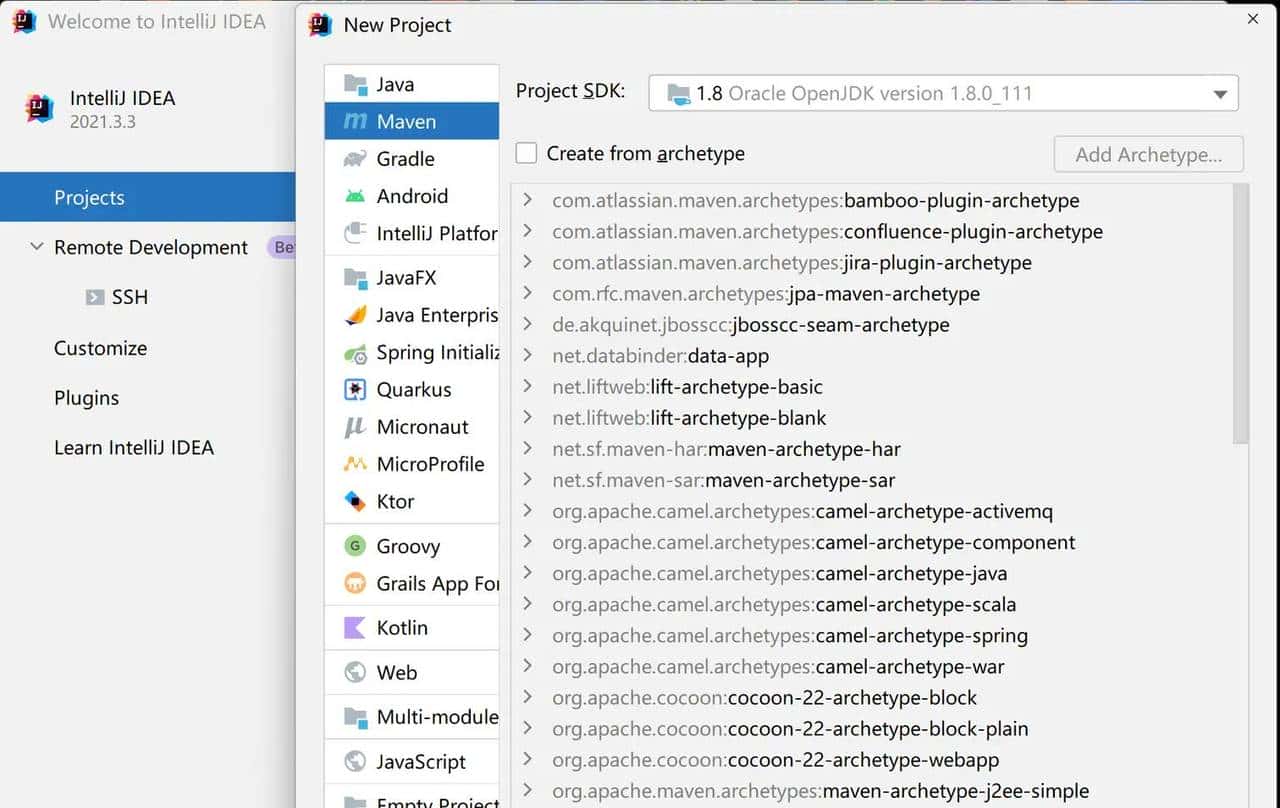
Task: Click the SSH terminal icon
Action: coord(95,297)
